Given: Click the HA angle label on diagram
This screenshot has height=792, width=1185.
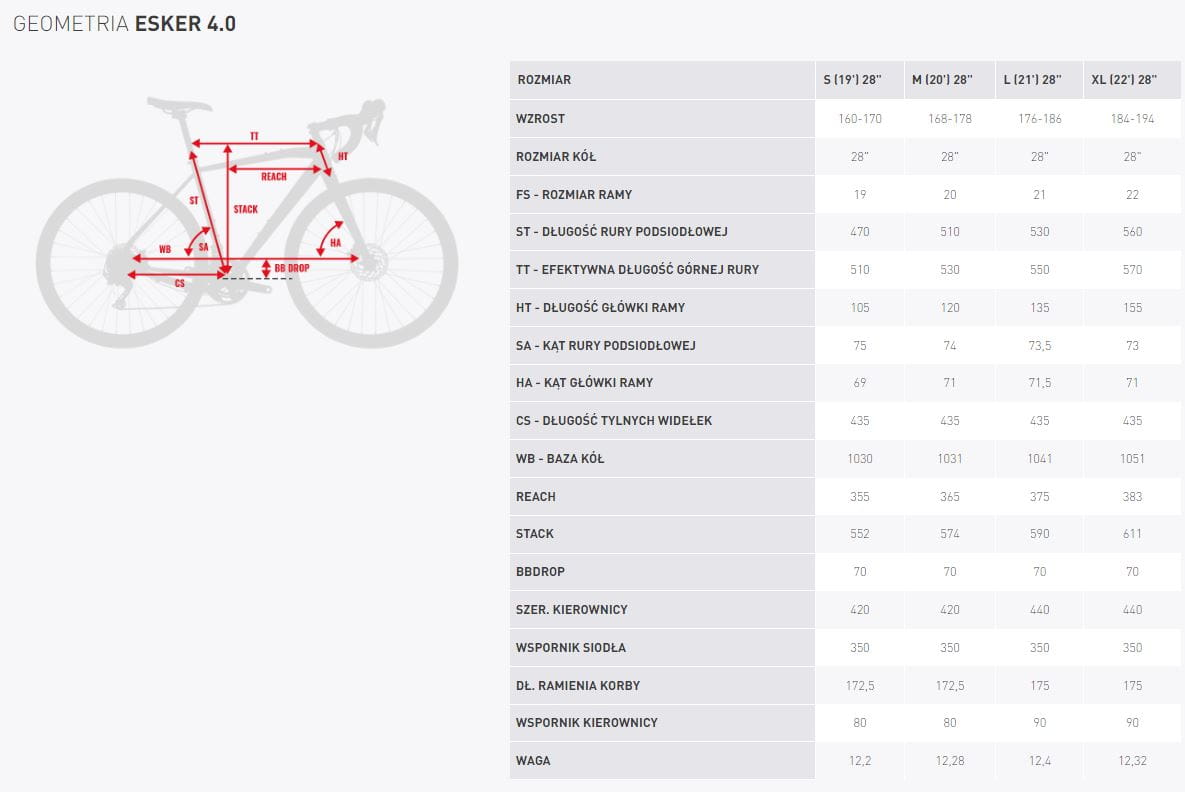Looking at the screenshot, I should tap(336, 242).
